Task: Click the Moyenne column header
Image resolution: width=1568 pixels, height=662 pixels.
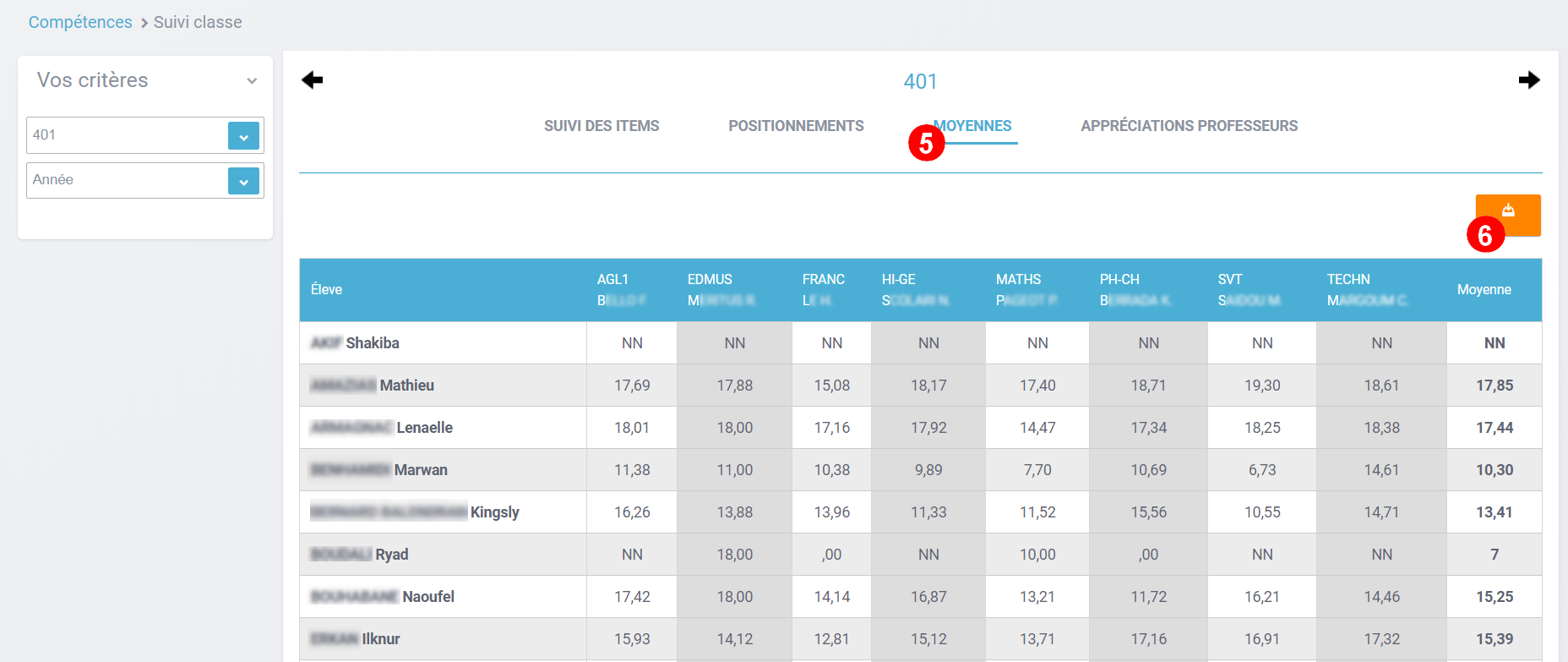Action: (1484, 290)
